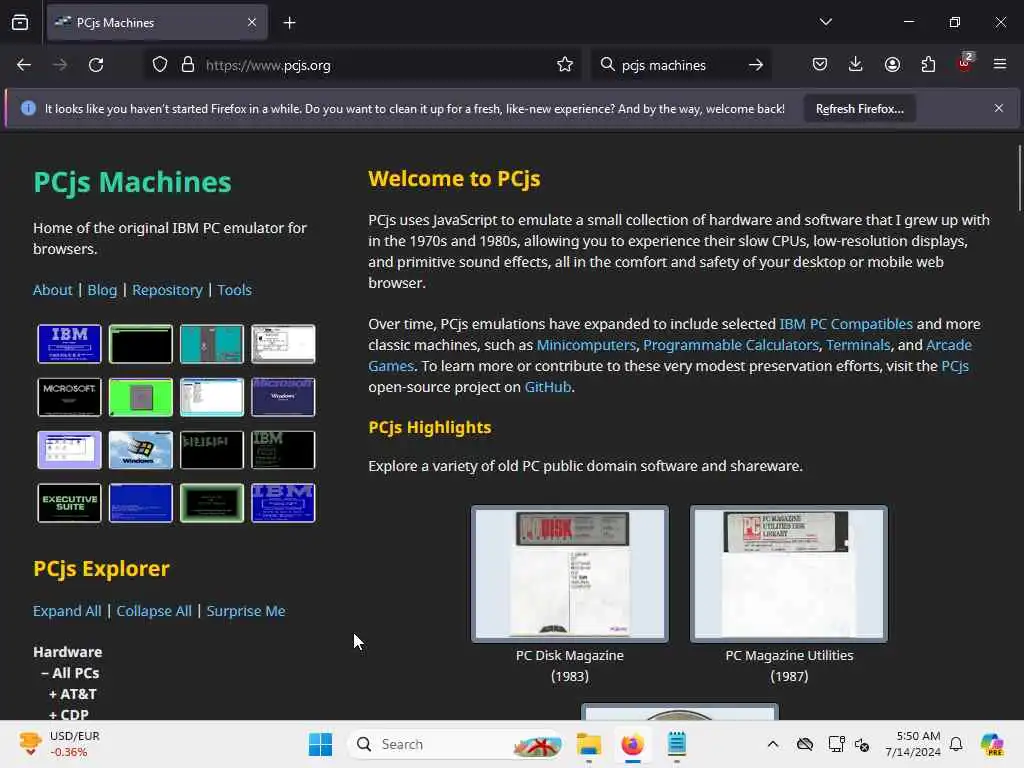Open the Windows Start menu
The height and width of the screenshot is (768, 1024).
pyautogui.click(x=320, y=744)
